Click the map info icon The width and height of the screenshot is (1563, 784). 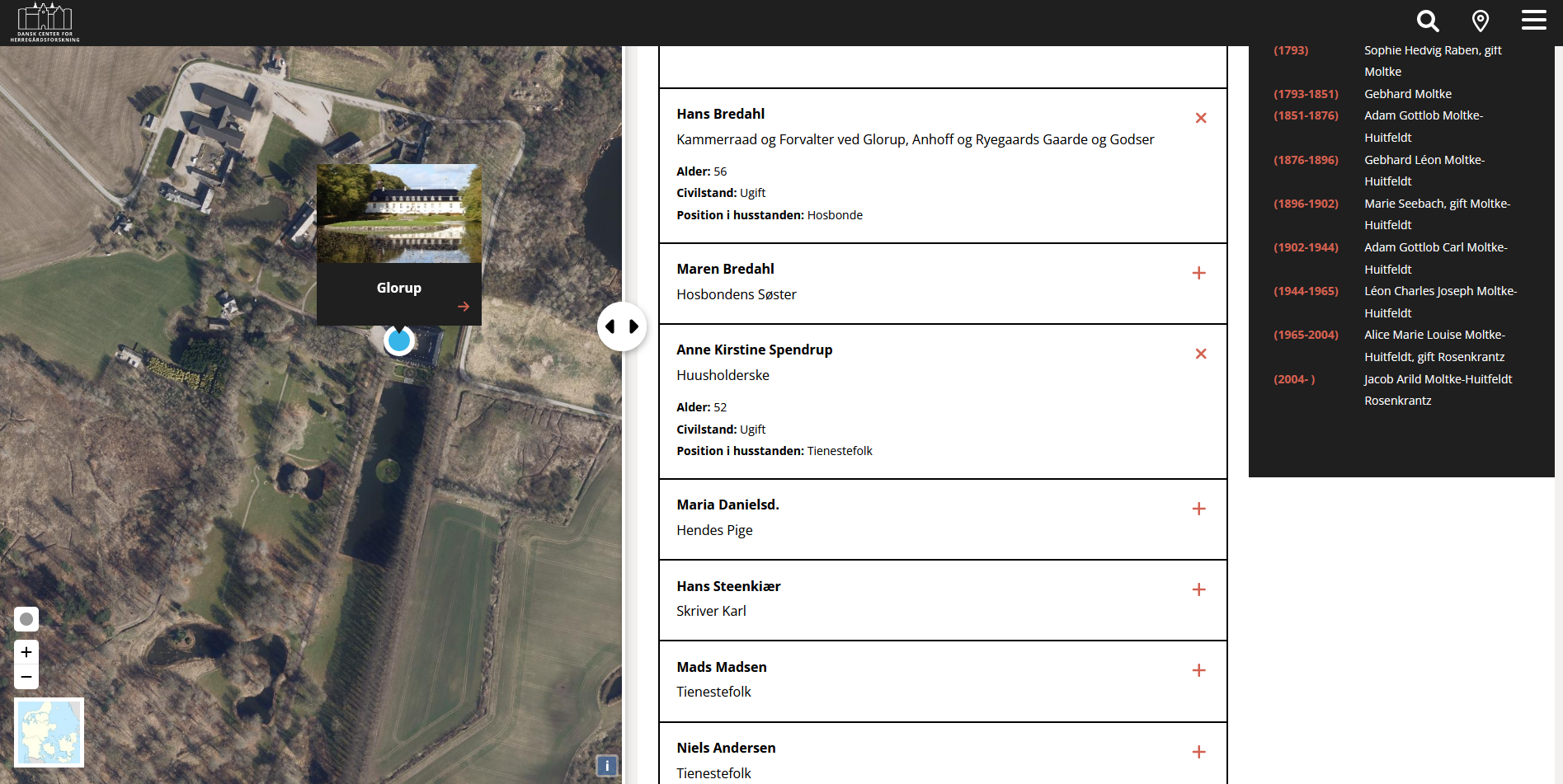tap(607, 766)
